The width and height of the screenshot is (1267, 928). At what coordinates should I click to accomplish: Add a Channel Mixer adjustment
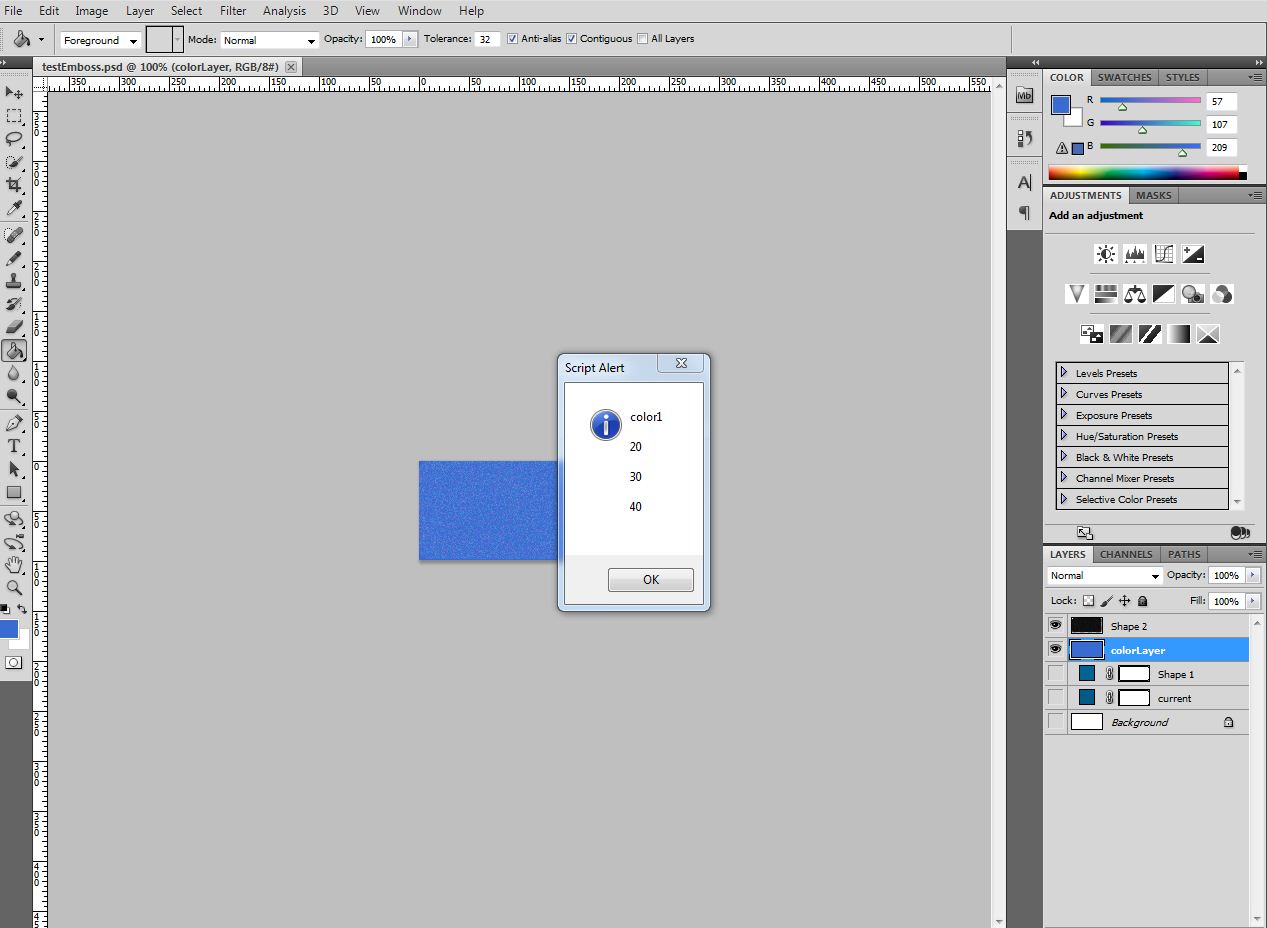1221,294
